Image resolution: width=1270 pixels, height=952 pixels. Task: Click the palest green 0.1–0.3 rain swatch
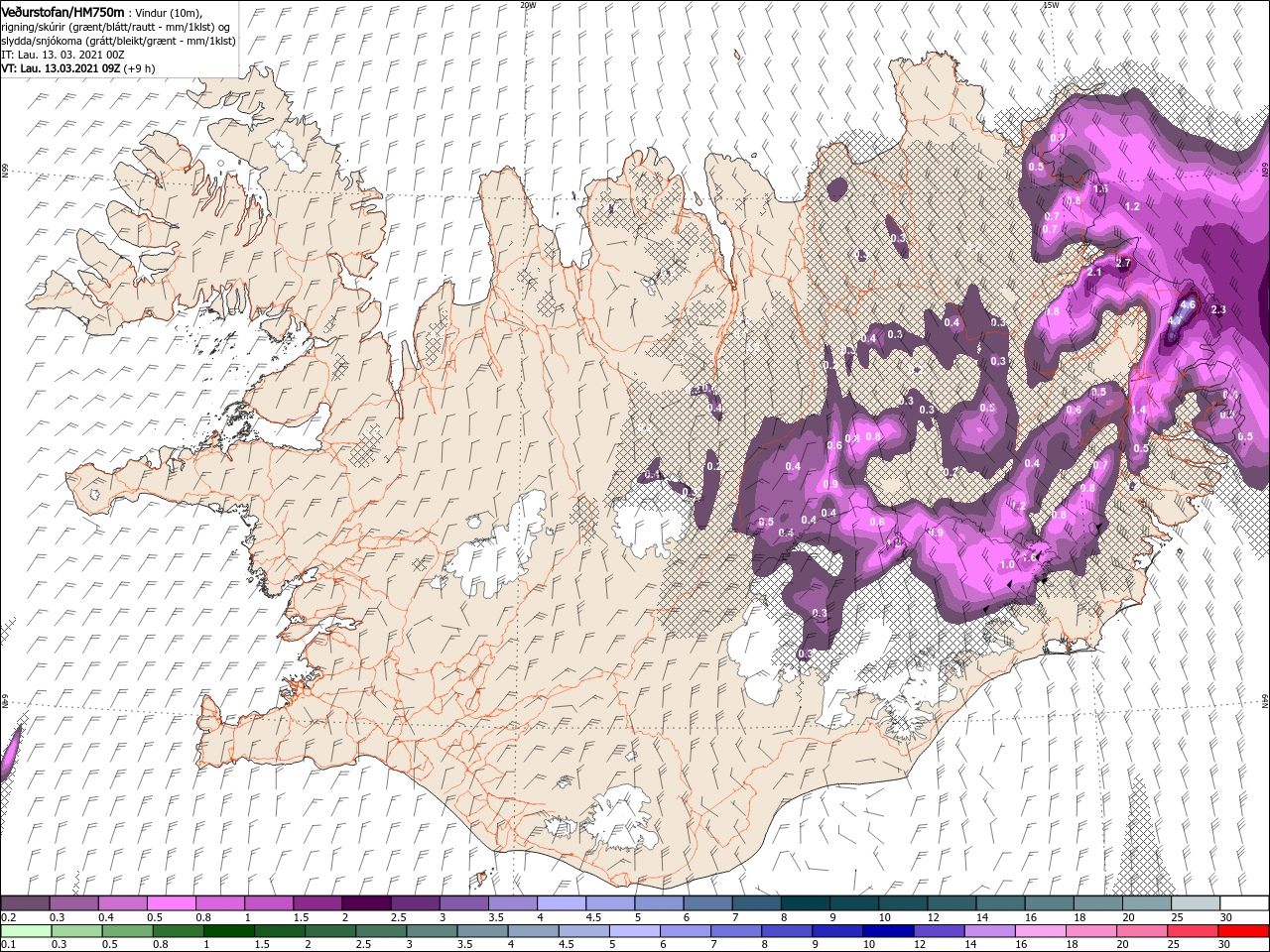26,931
